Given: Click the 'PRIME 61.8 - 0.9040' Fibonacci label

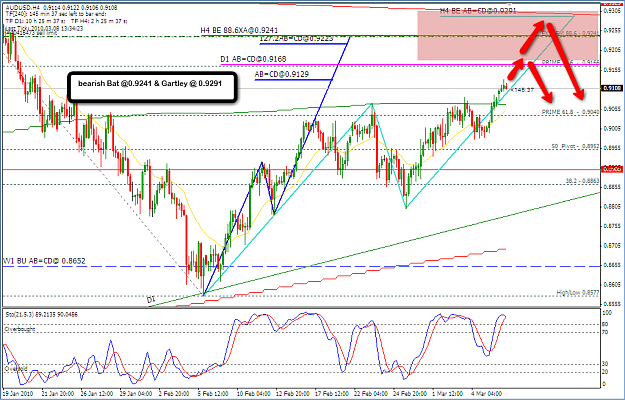Looking at the screenshot, I should (570, 112).
